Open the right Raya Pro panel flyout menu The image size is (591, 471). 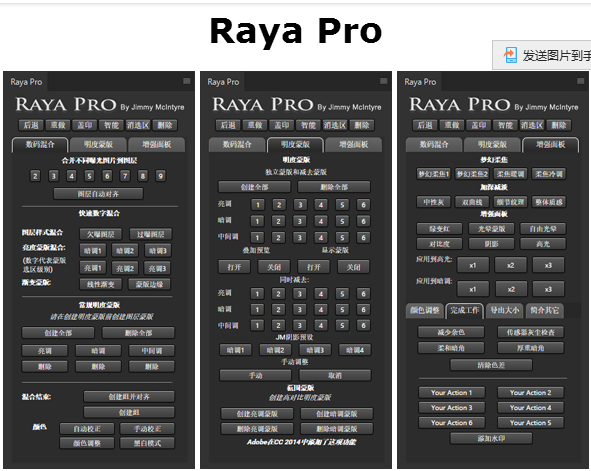pyautogui.click(x=581, y=81)
